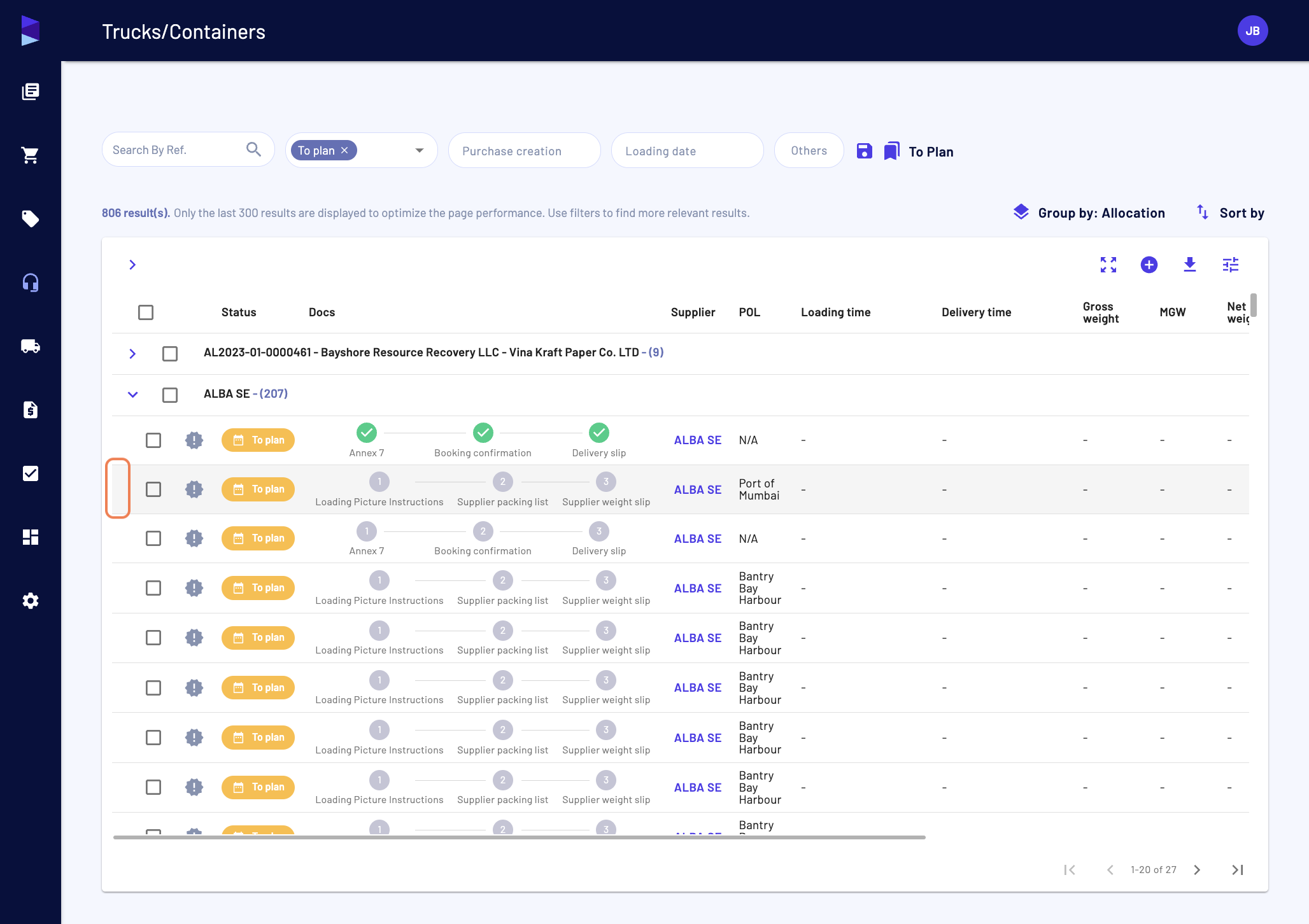Click the search magnifier icon

pos(253,150)
